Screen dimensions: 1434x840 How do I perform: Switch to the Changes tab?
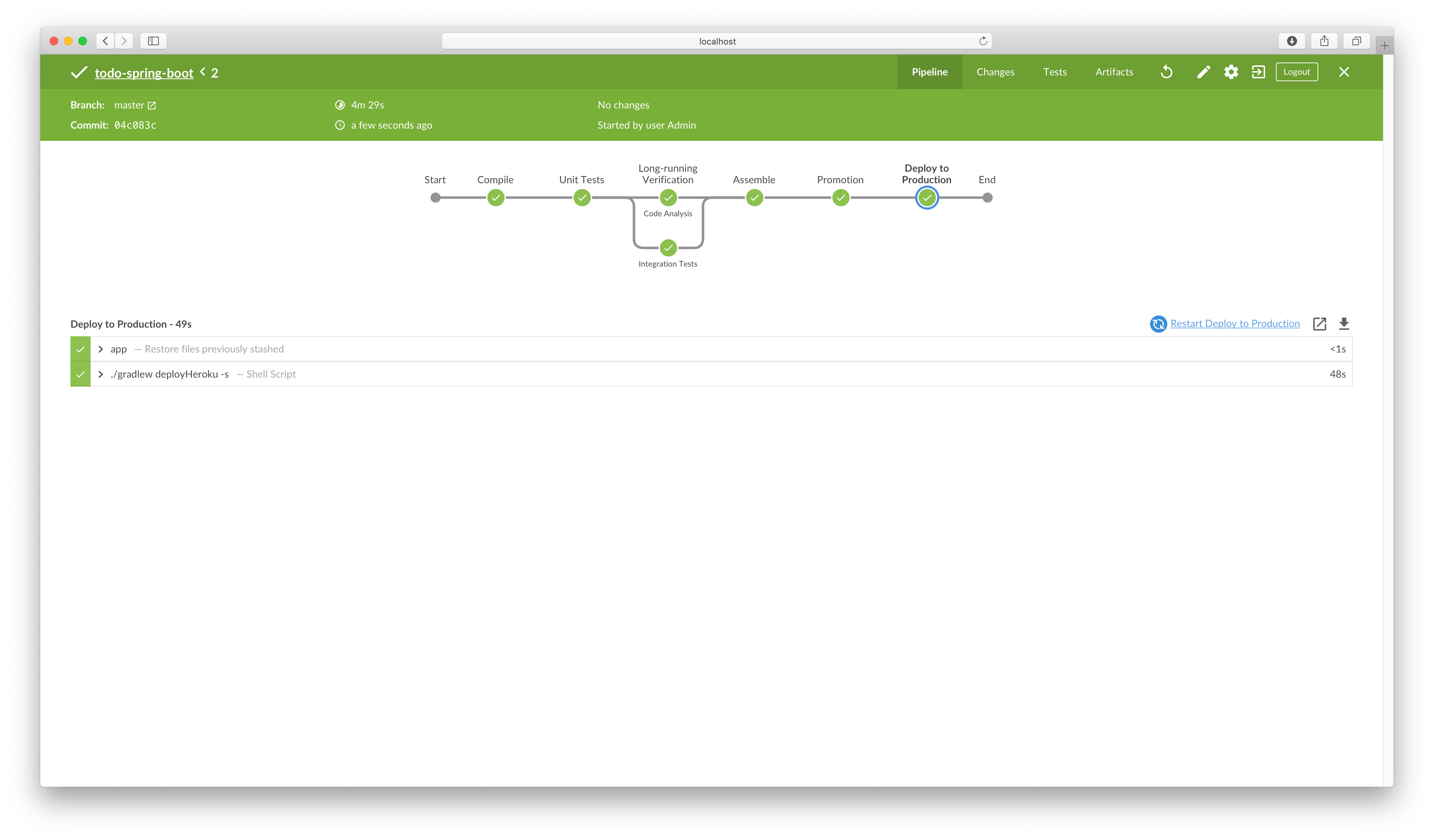pyautogui.click(x=995, y=72)
